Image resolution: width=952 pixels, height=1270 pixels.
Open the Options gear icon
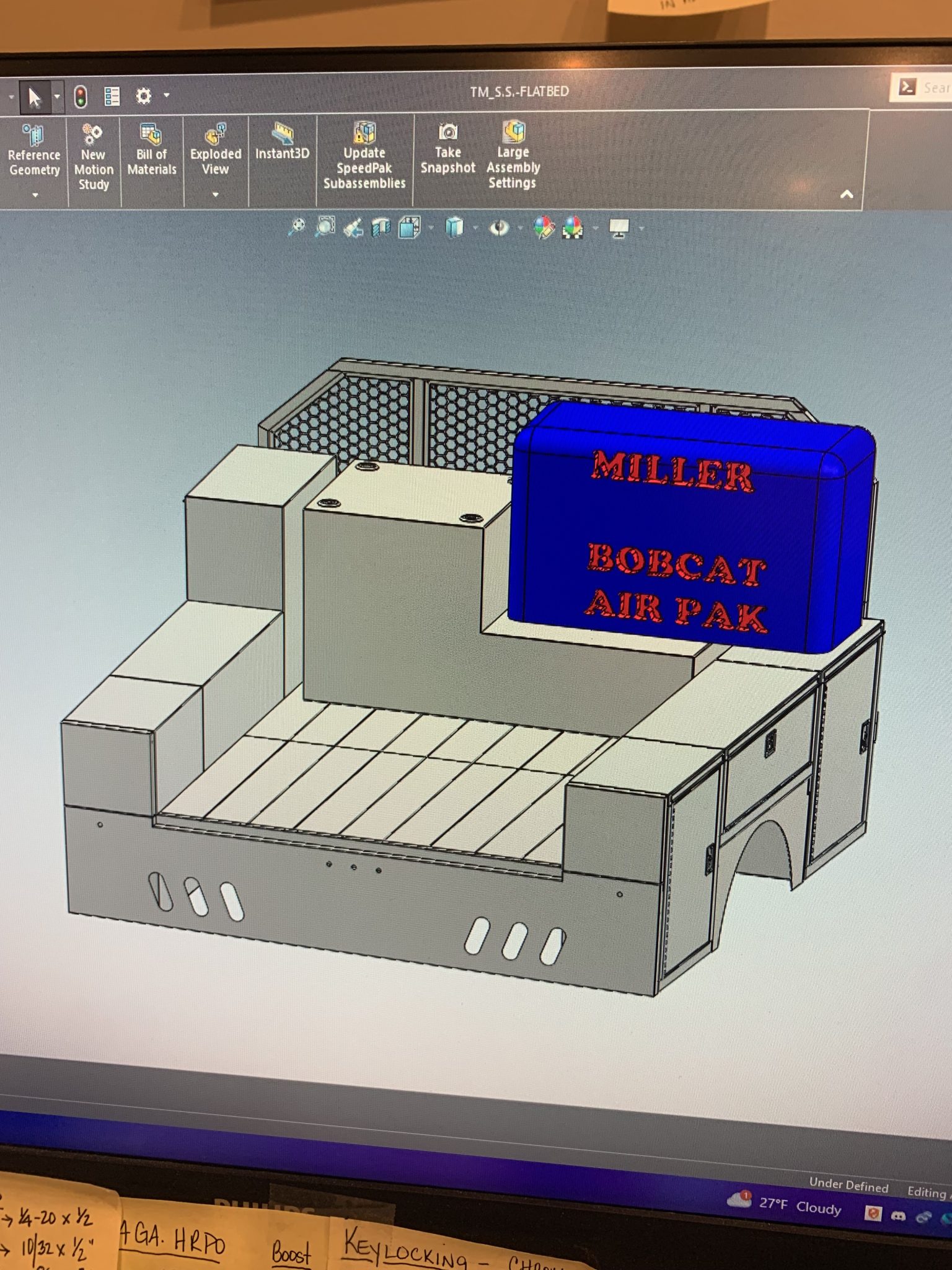click(x=144, y=95)
